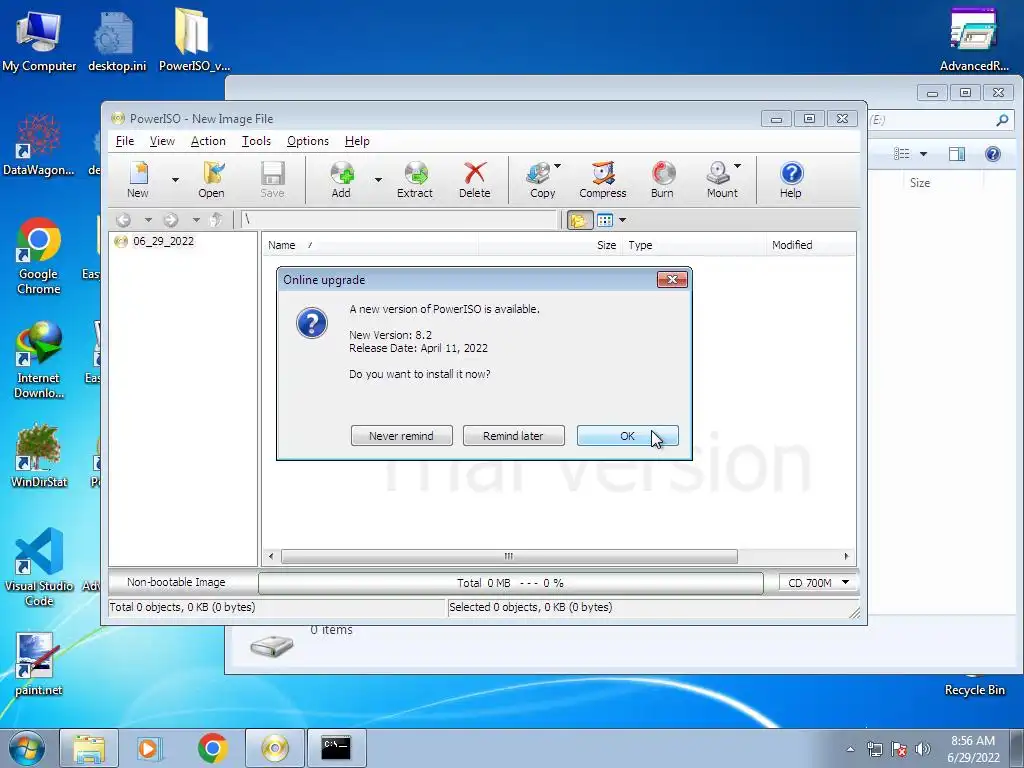
Task: Open Back history dropdown arrow
Action: [x=148, y=220]
